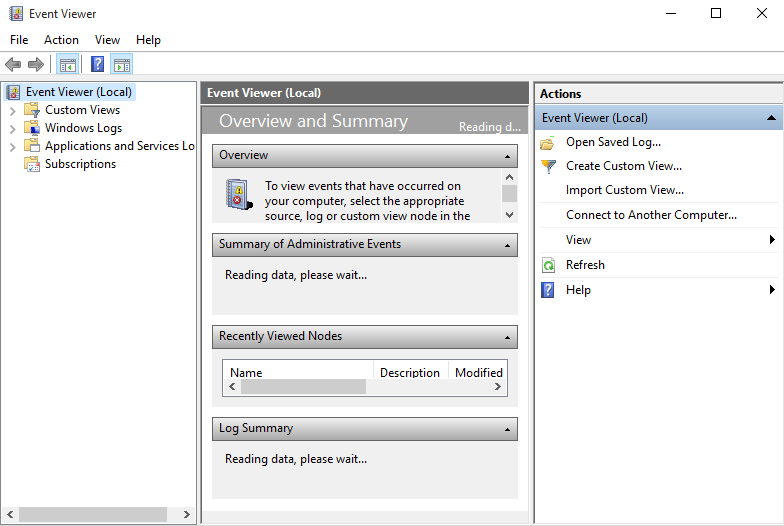Select the Subscriptions tree item
784x526 pixels.
[80, 164]
